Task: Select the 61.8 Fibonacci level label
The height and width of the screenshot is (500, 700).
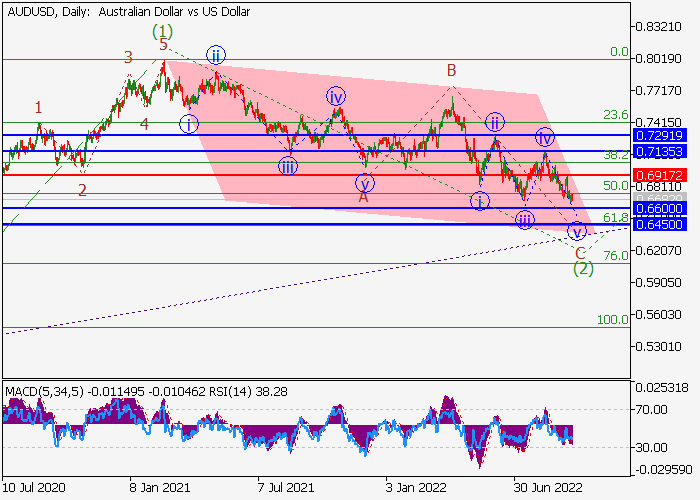Action: point(615,217)
